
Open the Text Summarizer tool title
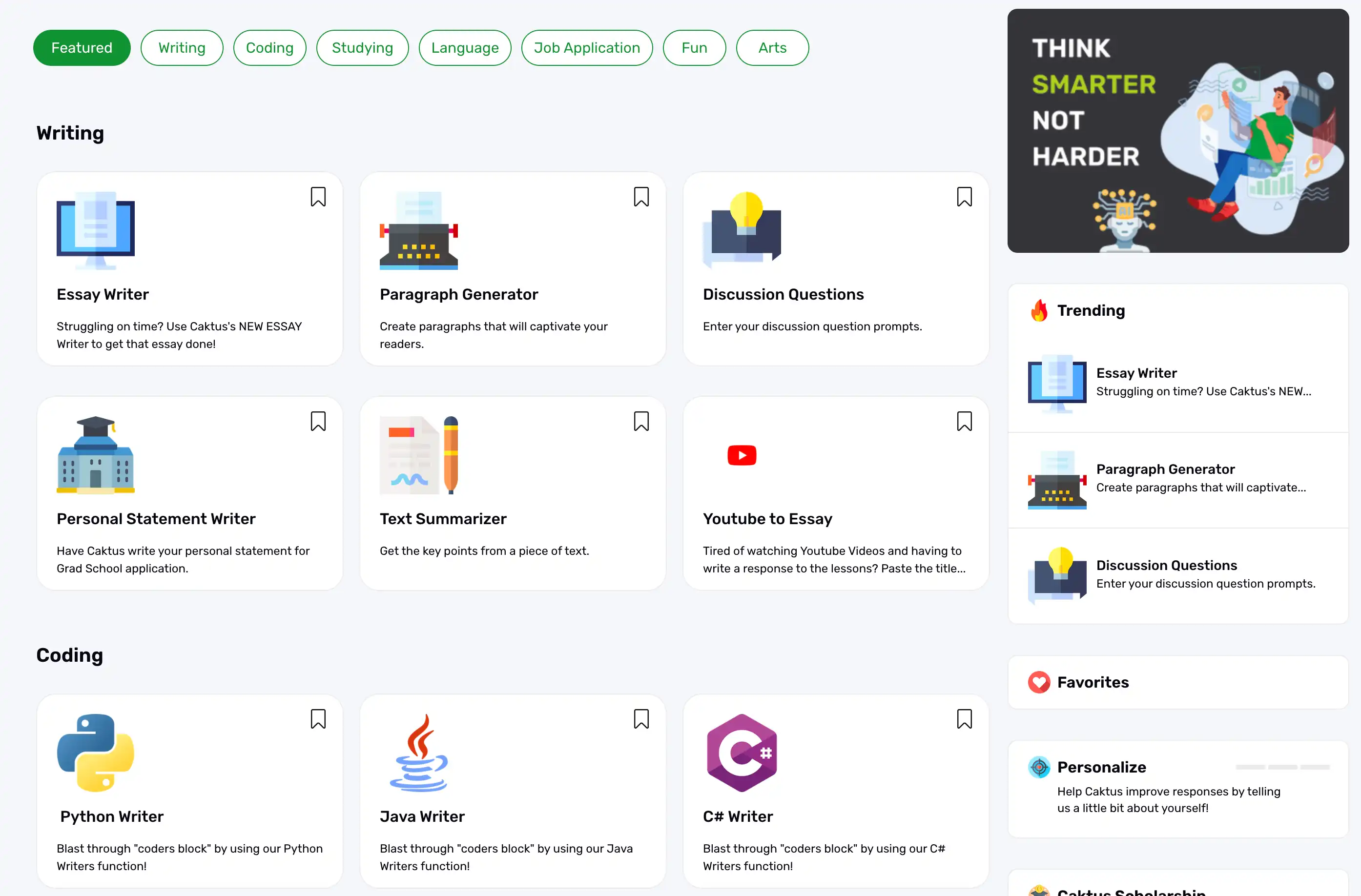coord(443,519)
